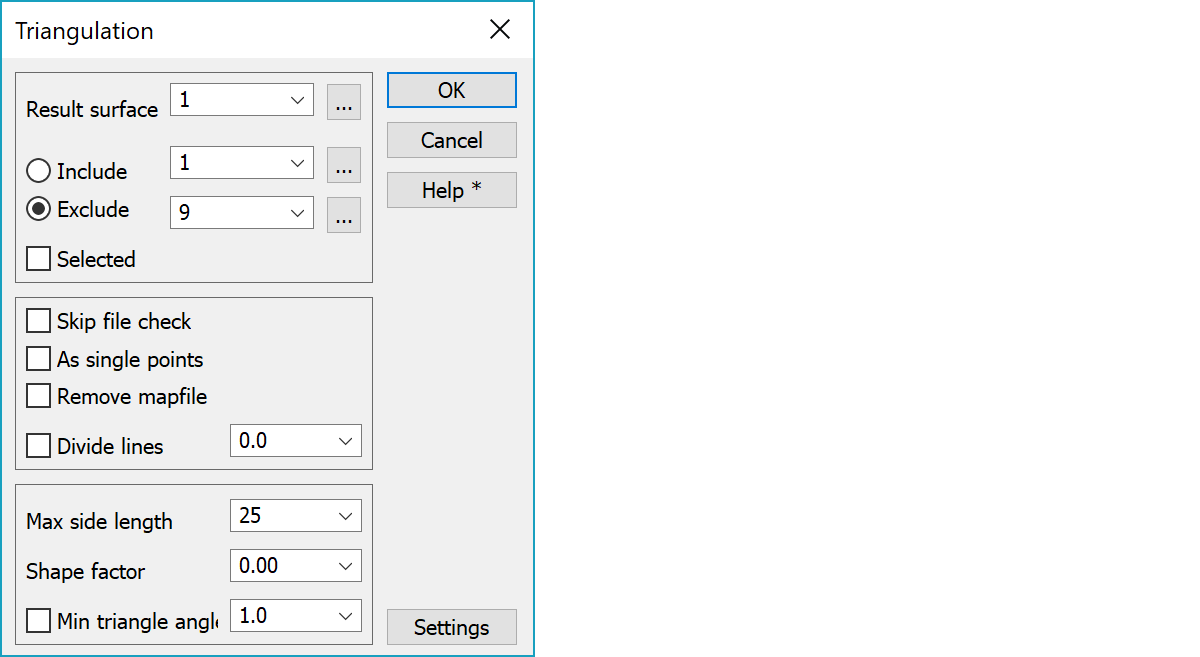Click the Shape factor value field
This screenshot has width=1200, height=657.
pyautogui.click(x=296, y=565)
